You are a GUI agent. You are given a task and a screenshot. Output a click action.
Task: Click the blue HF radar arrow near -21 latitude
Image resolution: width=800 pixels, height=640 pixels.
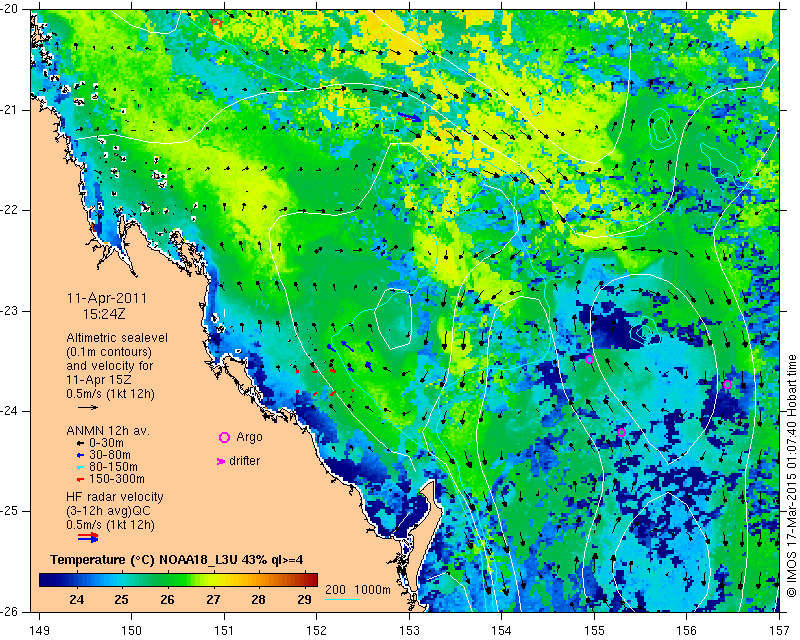(x=411, y=117)
